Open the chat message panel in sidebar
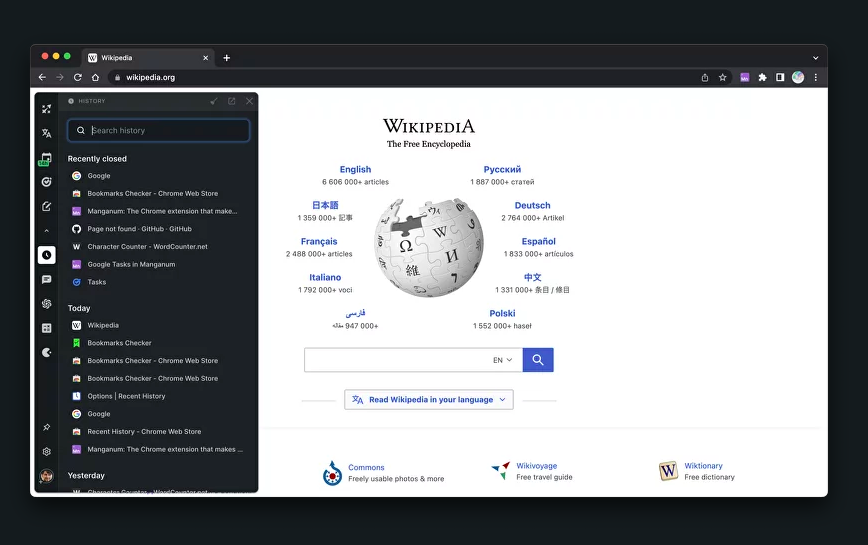Viewport: 868px width, 545px height. 46,279
